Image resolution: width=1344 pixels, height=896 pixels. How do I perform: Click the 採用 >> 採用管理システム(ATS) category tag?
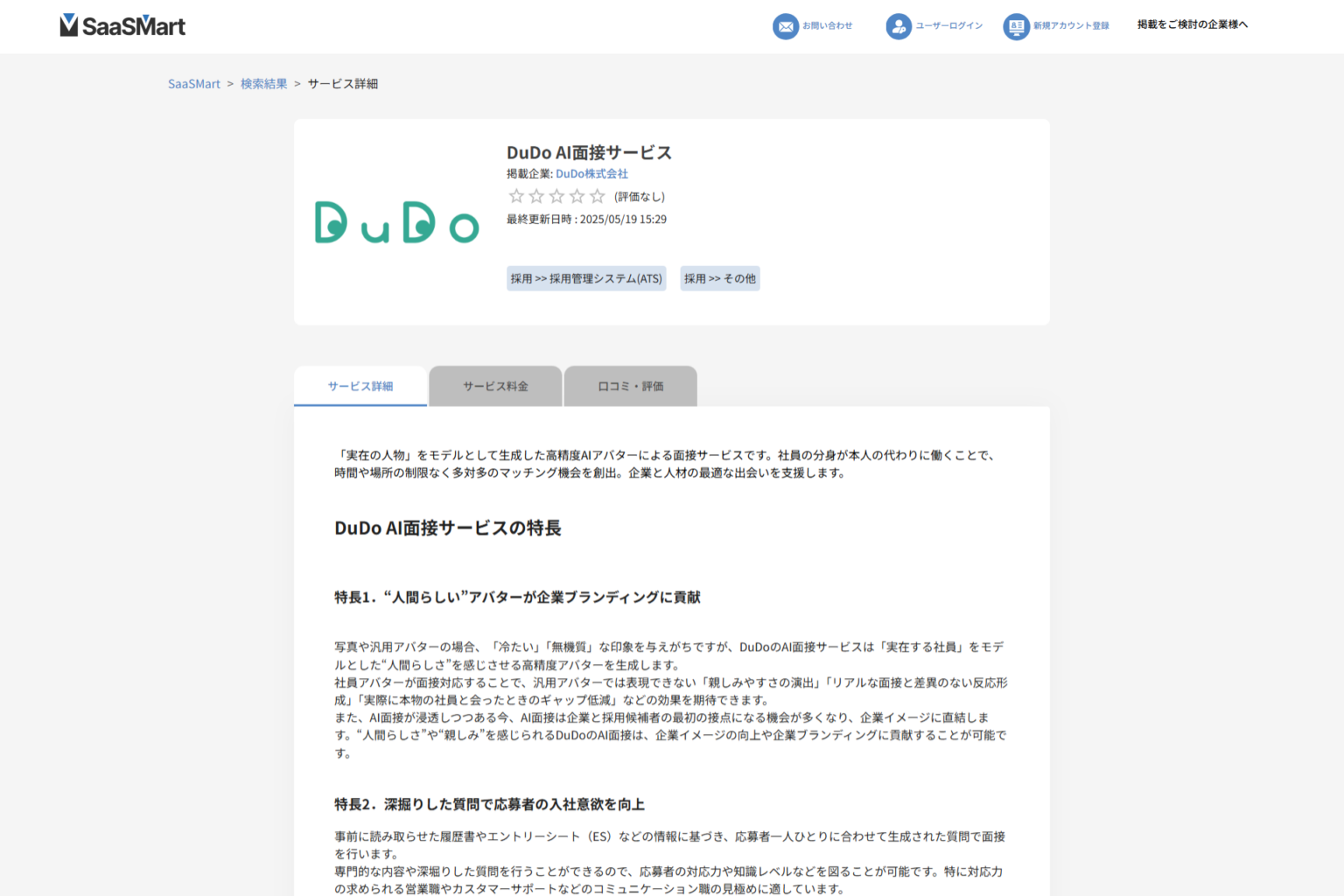coord(585,278)
